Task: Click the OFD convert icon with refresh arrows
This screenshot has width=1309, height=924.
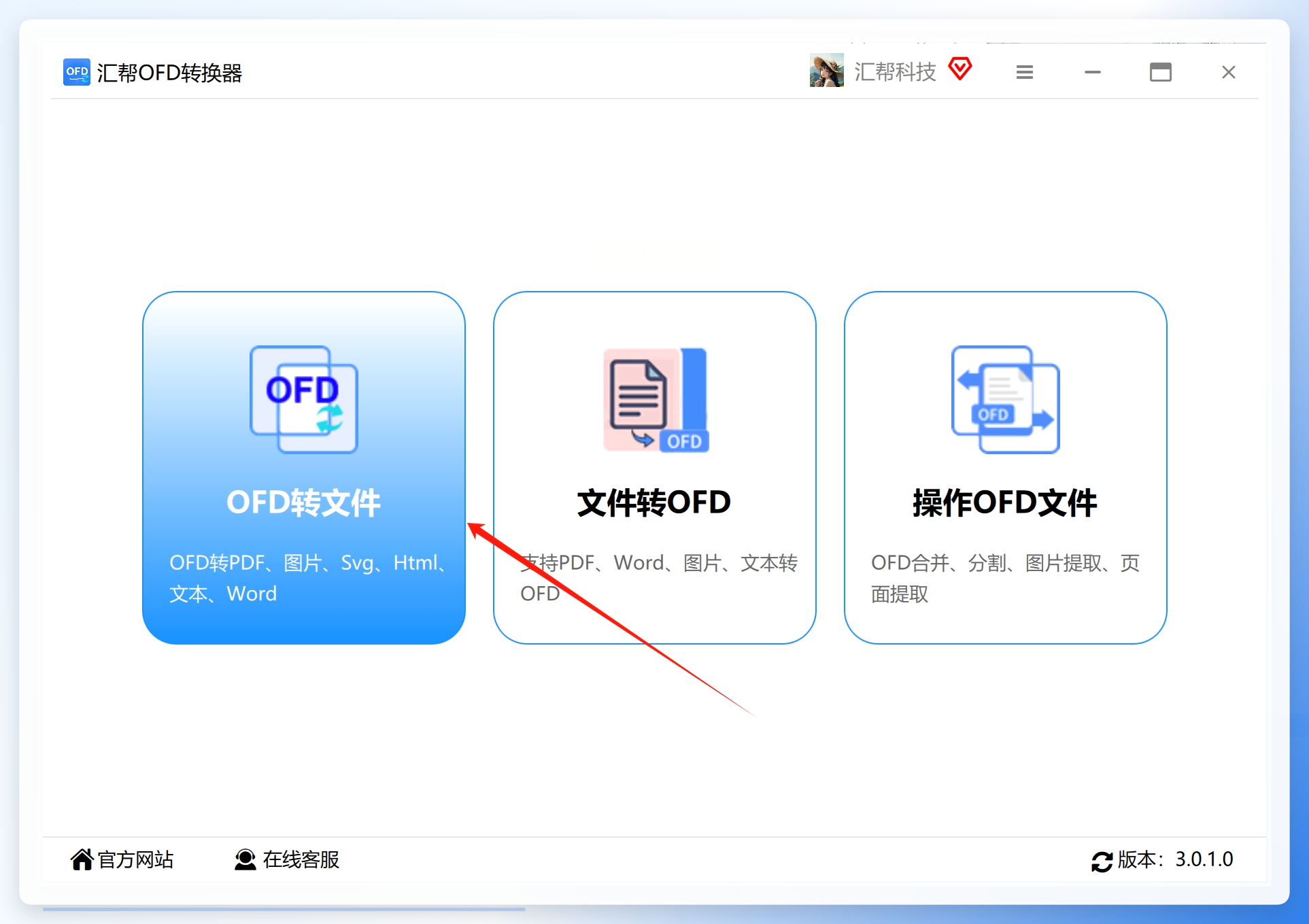Action: coord(304,400)
